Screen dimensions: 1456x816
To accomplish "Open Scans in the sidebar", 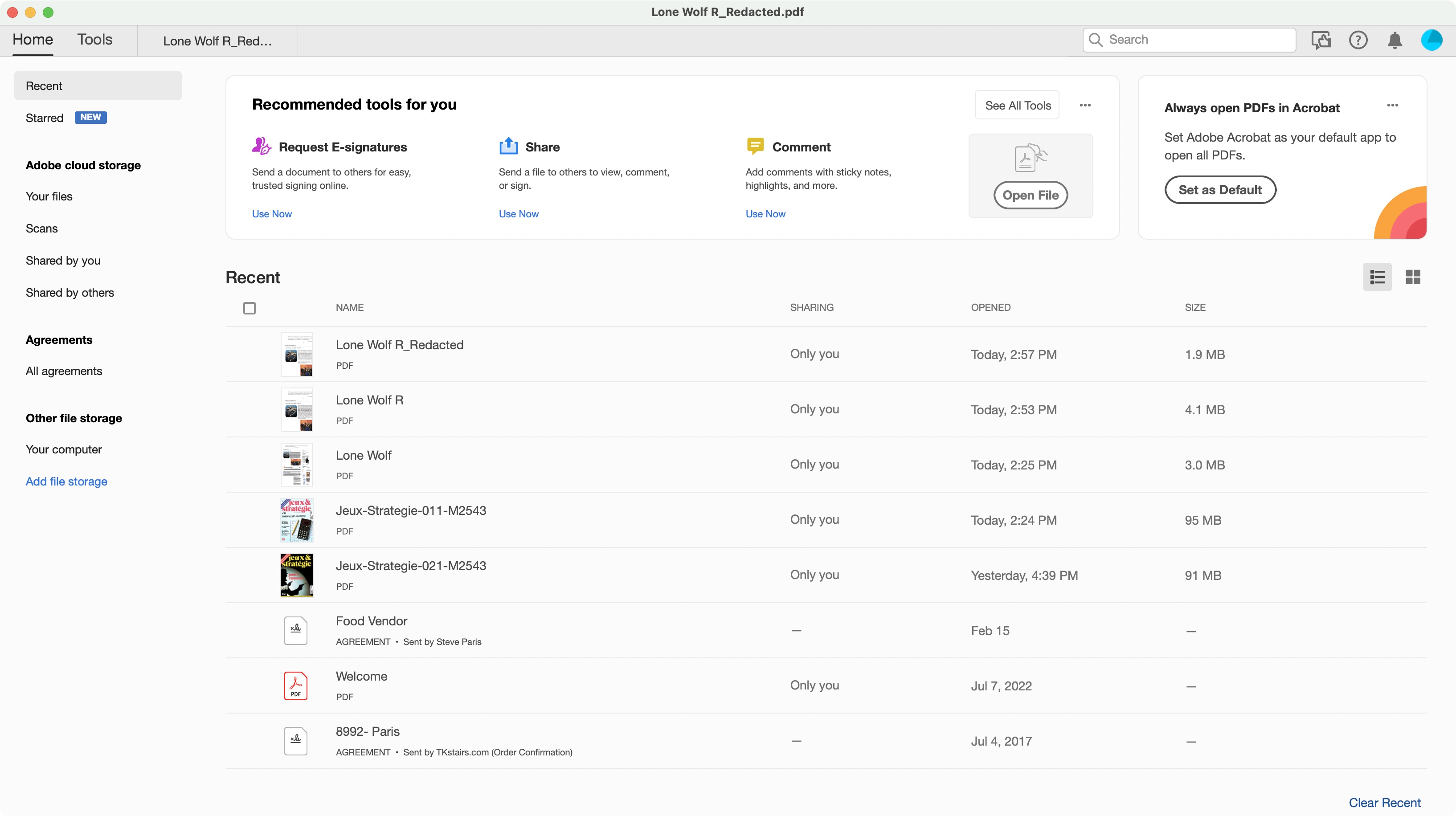I will (42, 228).
